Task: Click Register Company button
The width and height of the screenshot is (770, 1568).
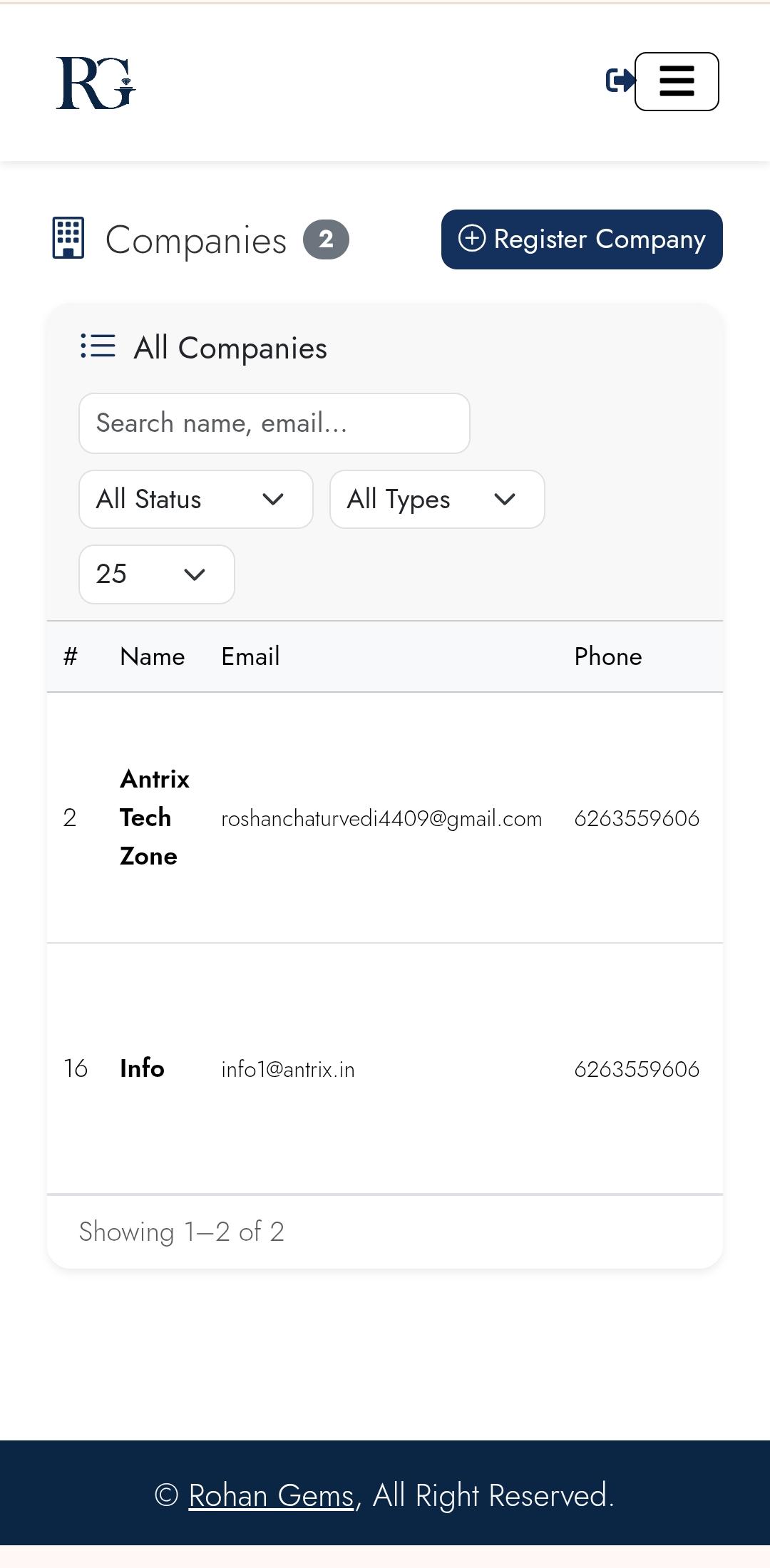Action: (x=582, y=239)
